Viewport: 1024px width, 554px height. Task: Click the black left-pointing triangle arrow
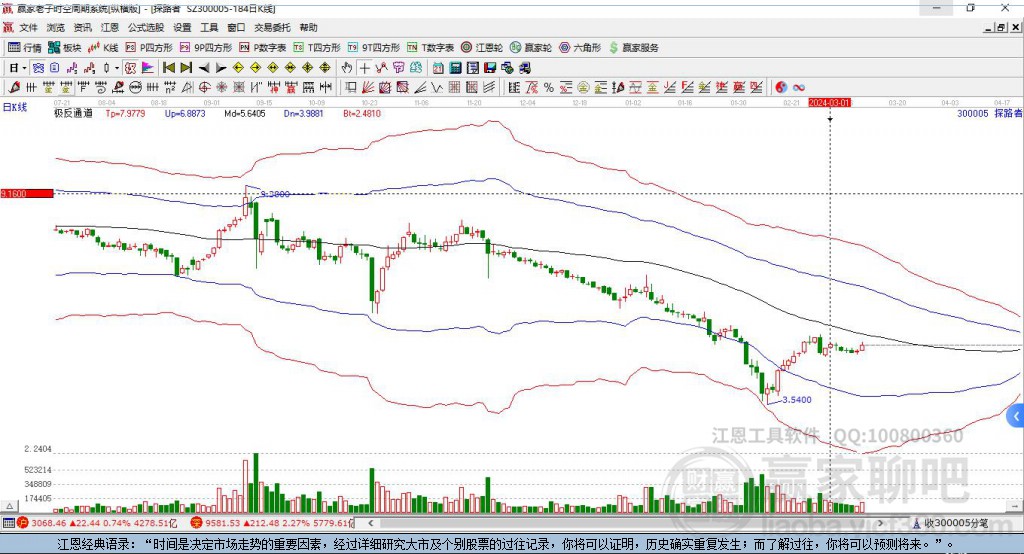[204, 67]
